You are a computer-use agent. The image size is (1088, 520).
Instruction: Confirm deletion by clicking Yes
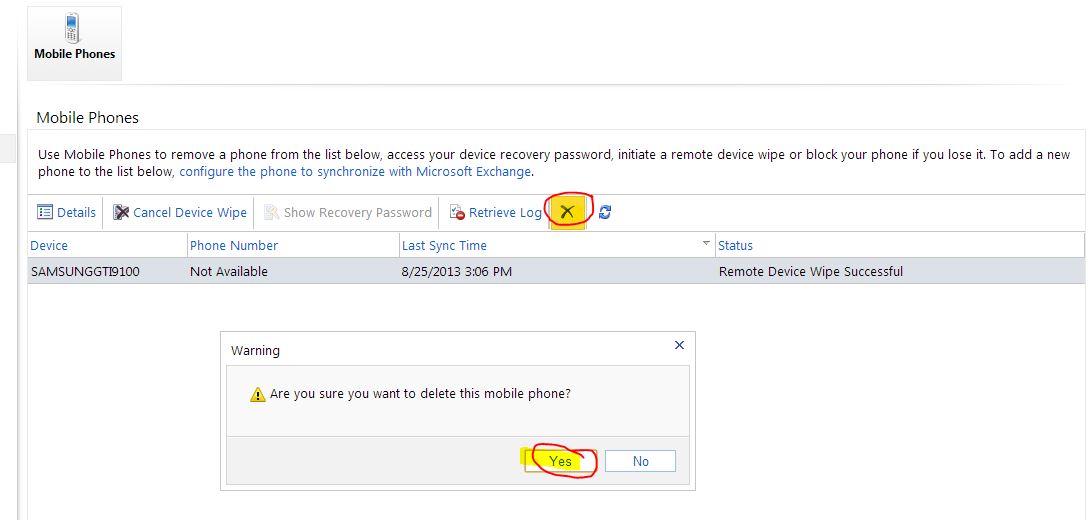click(560, 461)
